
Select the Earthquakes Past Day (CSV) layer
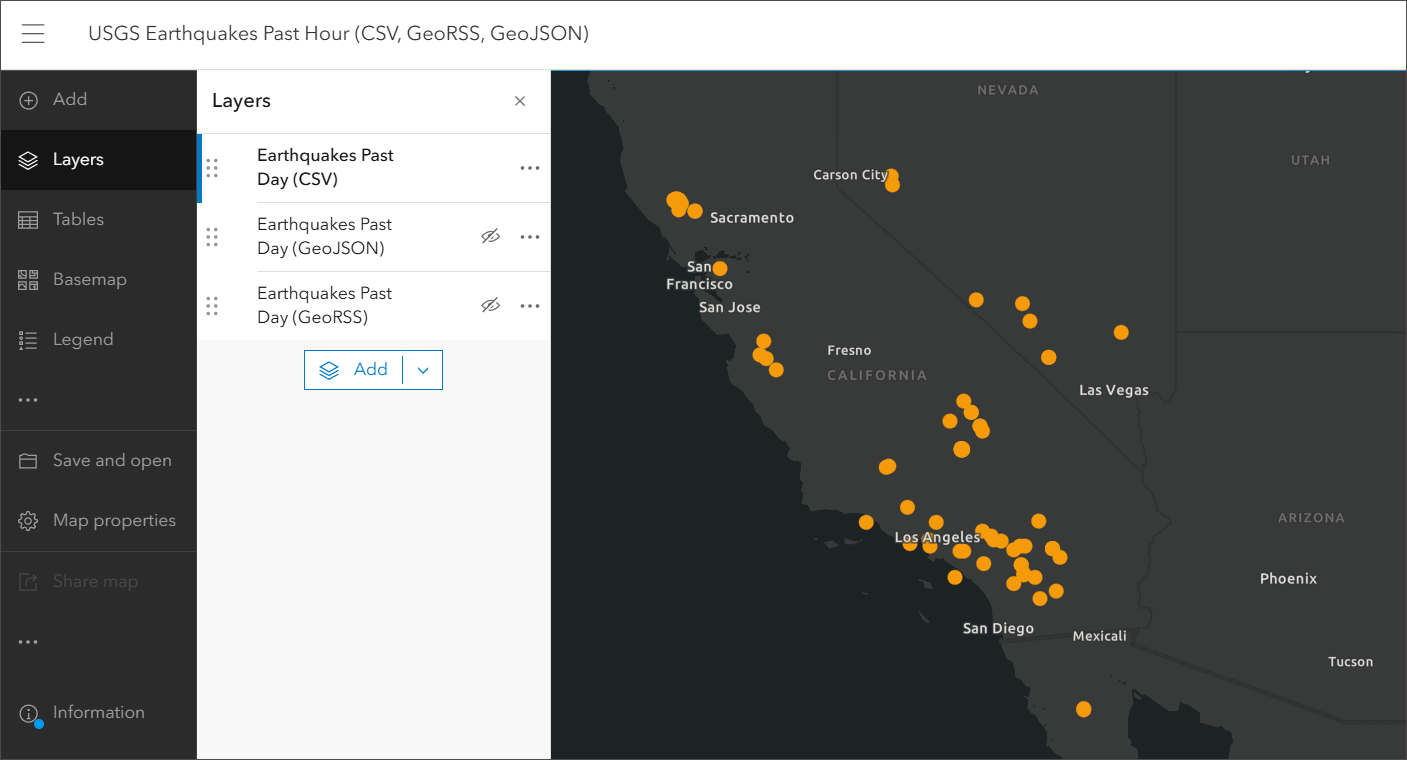point(325,168)
